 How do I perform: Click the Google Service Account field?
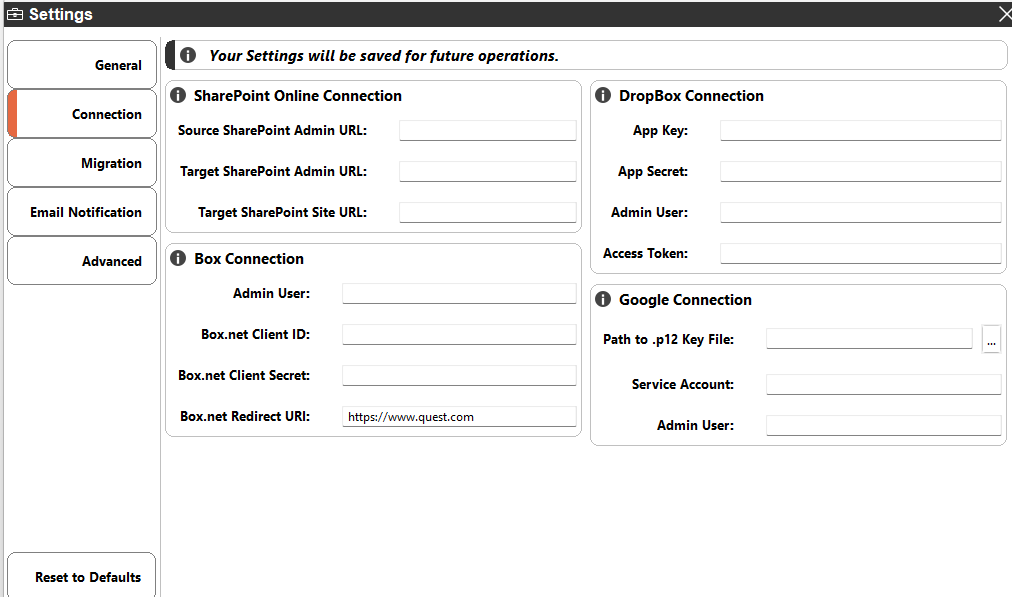883,384
